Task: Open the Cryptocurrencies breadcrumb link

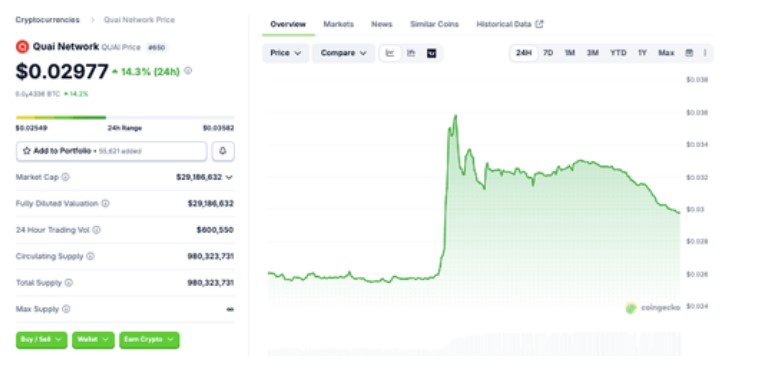Action: [x=47, y=20]
